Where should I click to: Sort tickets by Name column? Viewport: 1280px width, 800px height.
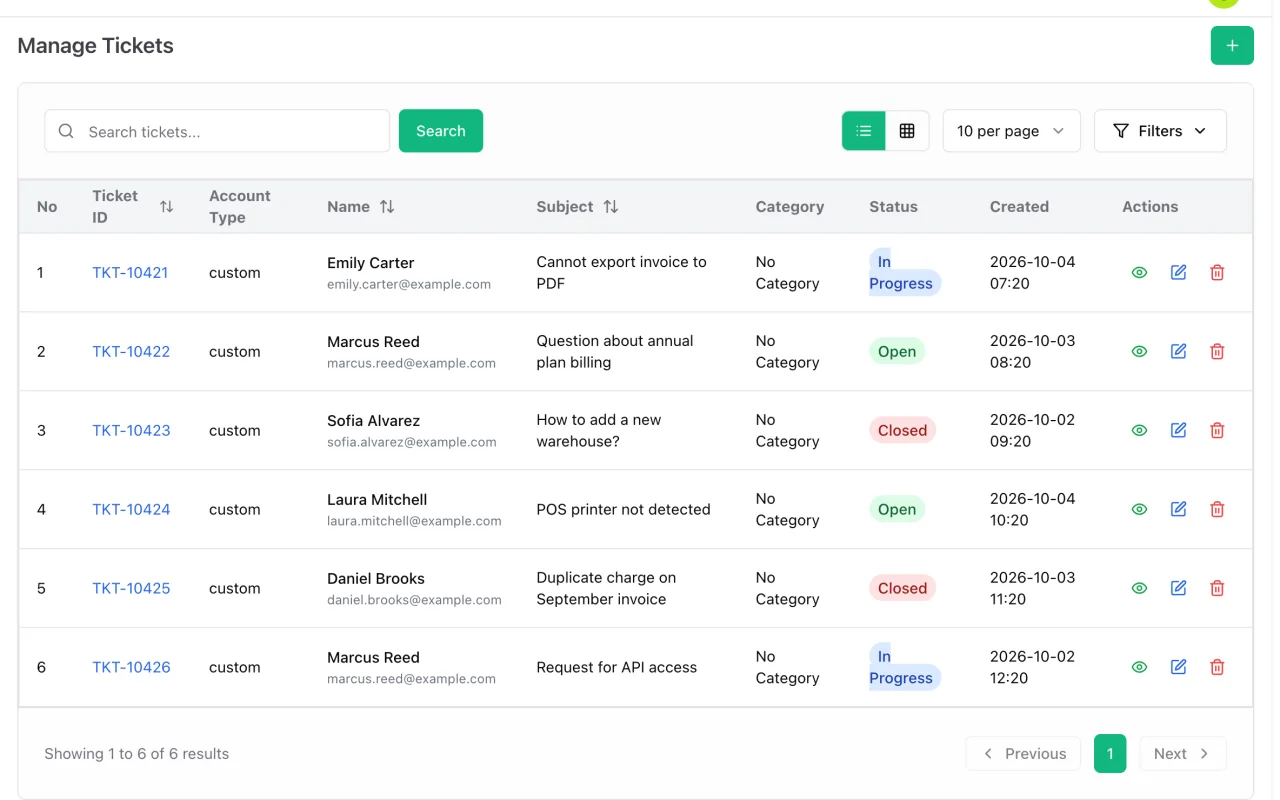coord(387,206)
